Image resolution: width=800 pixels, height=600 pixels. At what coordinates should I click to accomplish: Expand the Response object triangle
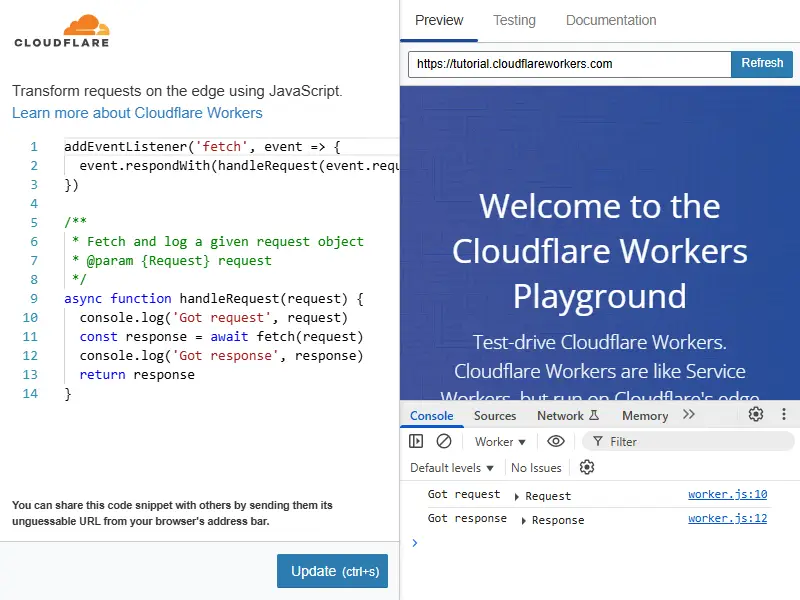[523, 520]
